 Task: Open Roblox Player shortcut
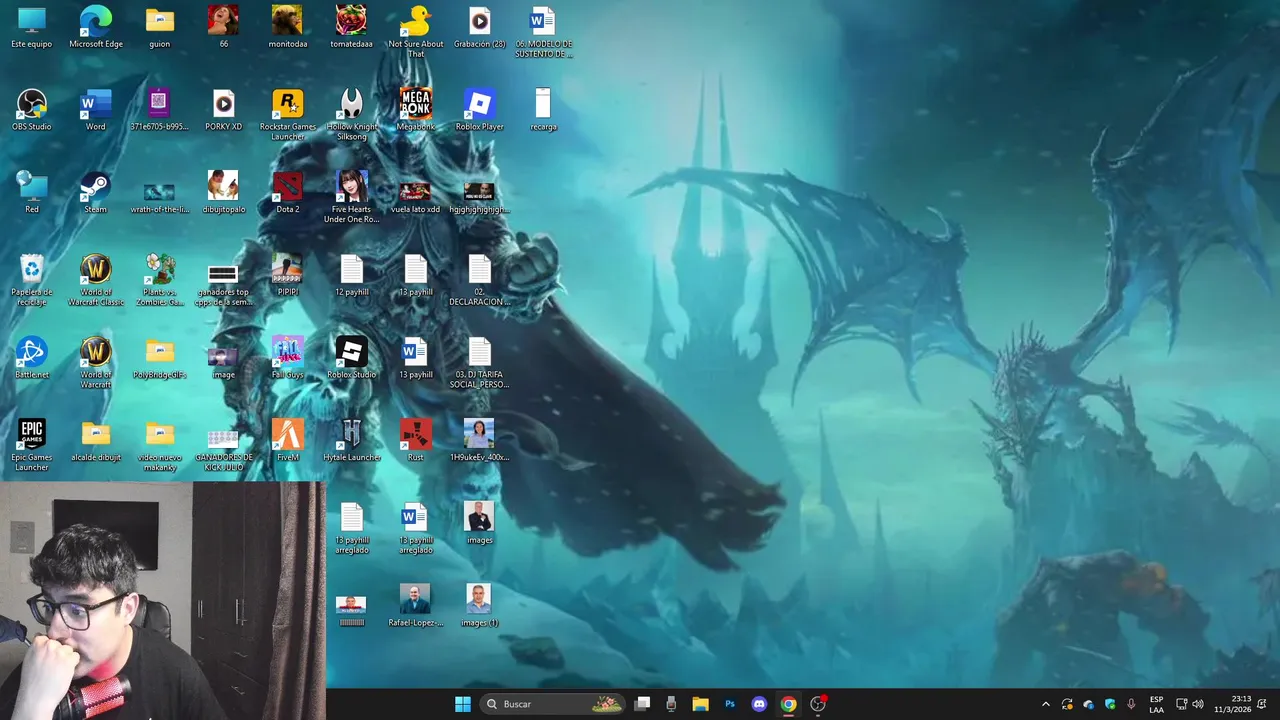click(480, 110)
